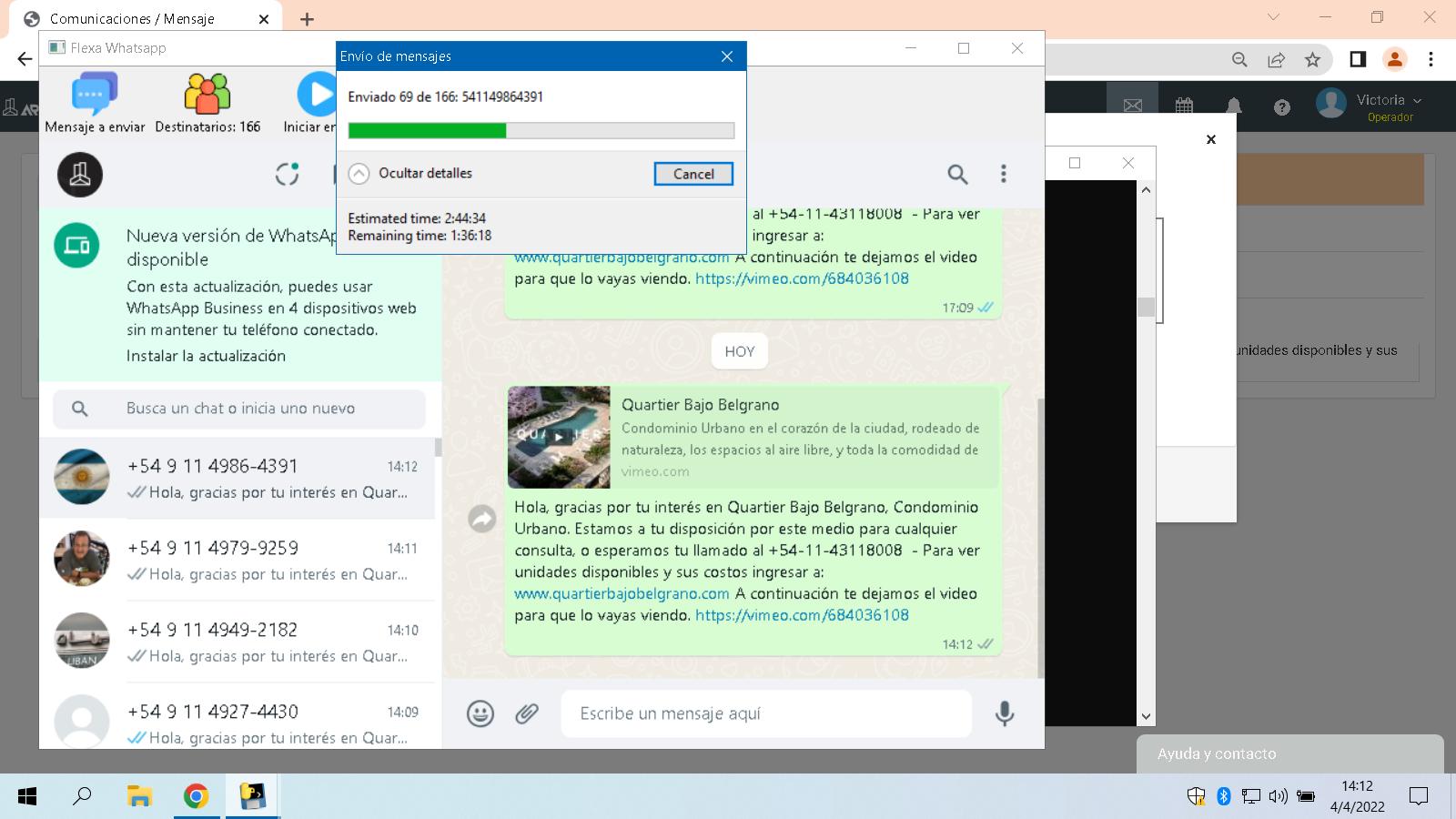Open Bluetooth tray icon
The width and height of the screenshot is (1456, 819).
[1224, 796]
